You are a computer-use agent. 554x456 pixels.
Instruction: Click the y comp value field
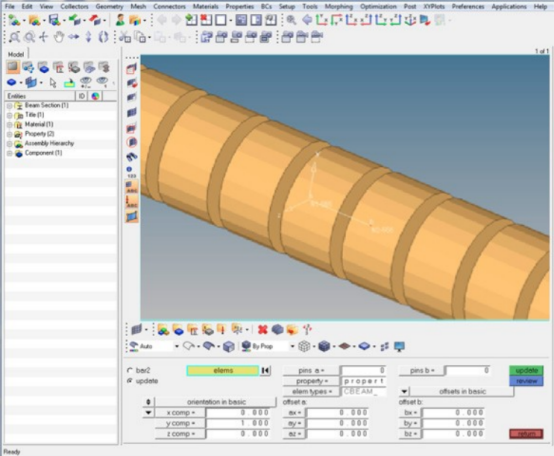pyautogui.click(x=239, y=423)
